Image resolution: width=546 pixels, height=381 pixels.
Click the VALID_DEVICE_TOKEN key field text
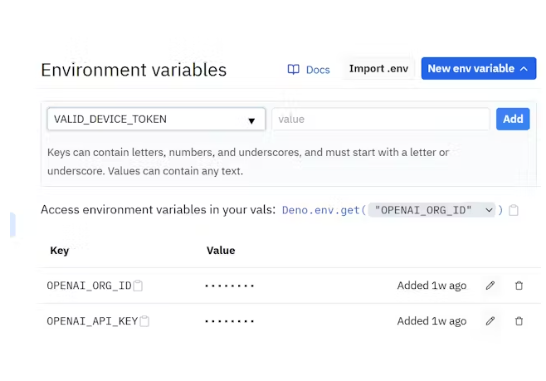[110, 119]
